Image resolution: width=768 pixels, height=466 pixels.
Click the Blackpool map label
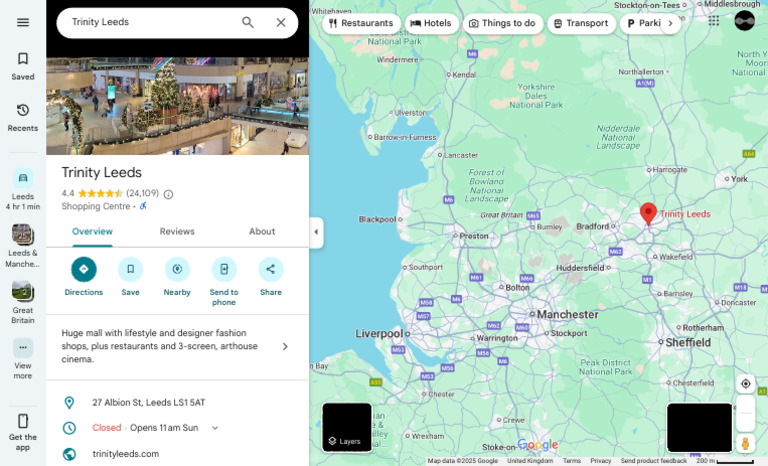(x=377, y=219)
